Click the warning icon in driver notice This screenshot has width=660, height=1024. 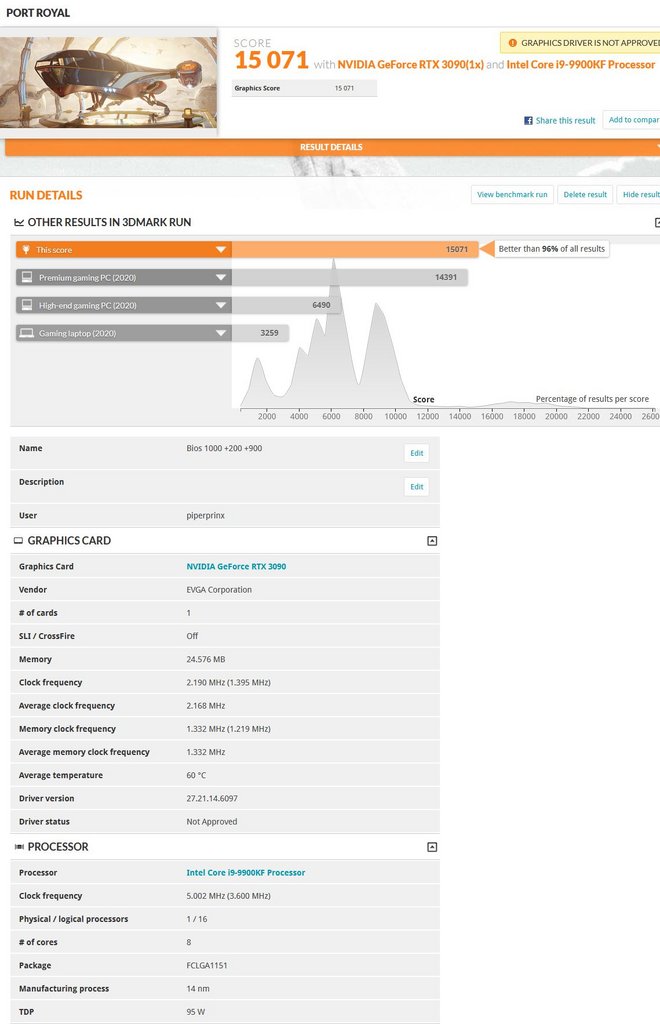coord(512,43)
